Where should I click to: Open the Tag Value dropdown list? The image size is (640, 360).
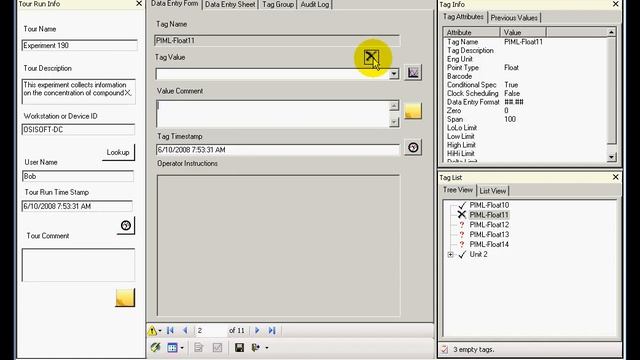[394, 74]
